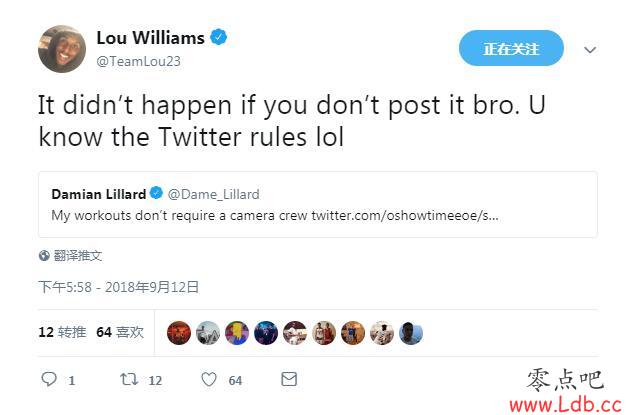Retweet using the retweet arrows icon

(129, 379)
